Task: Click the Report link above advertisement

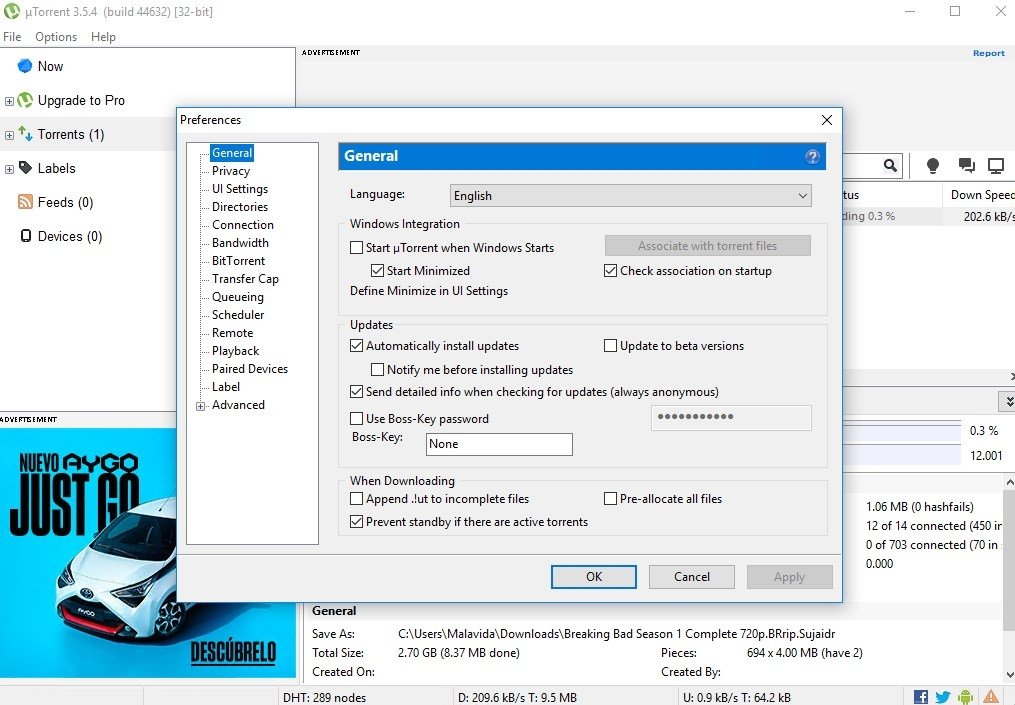Action: (988, 53)
